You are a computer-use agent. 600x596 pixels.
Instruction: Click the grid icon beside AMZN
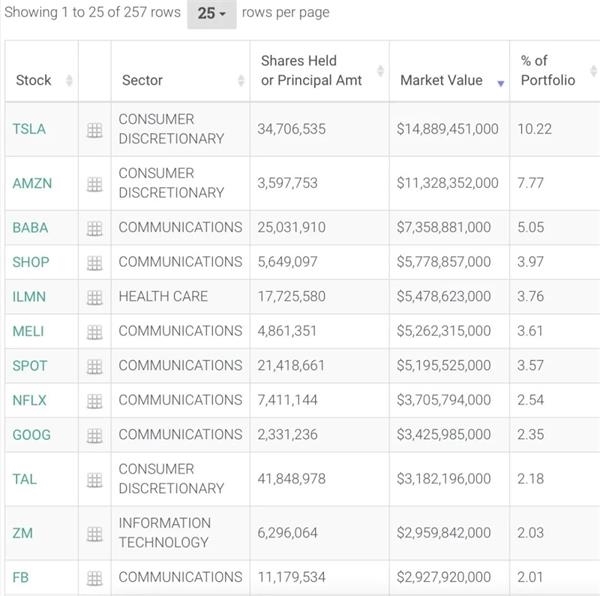pyautogui.click(x=95, y=184)
